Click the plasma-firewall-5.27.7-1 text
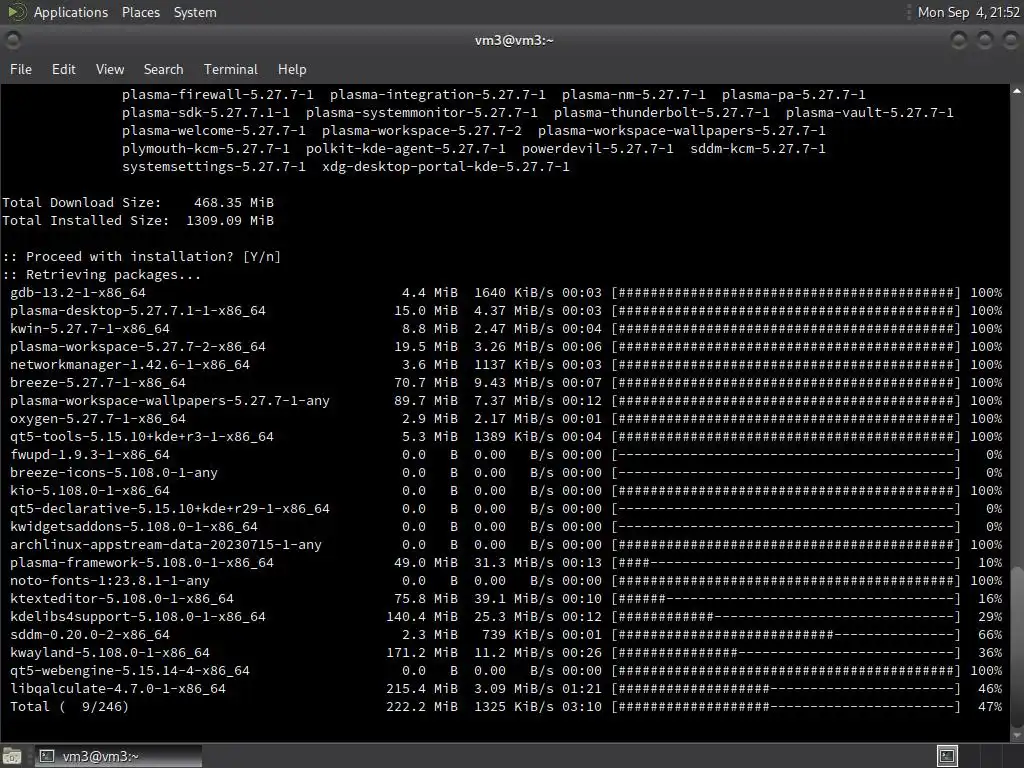The height and width of the screenshot is (768, 1024). point(217,95)
